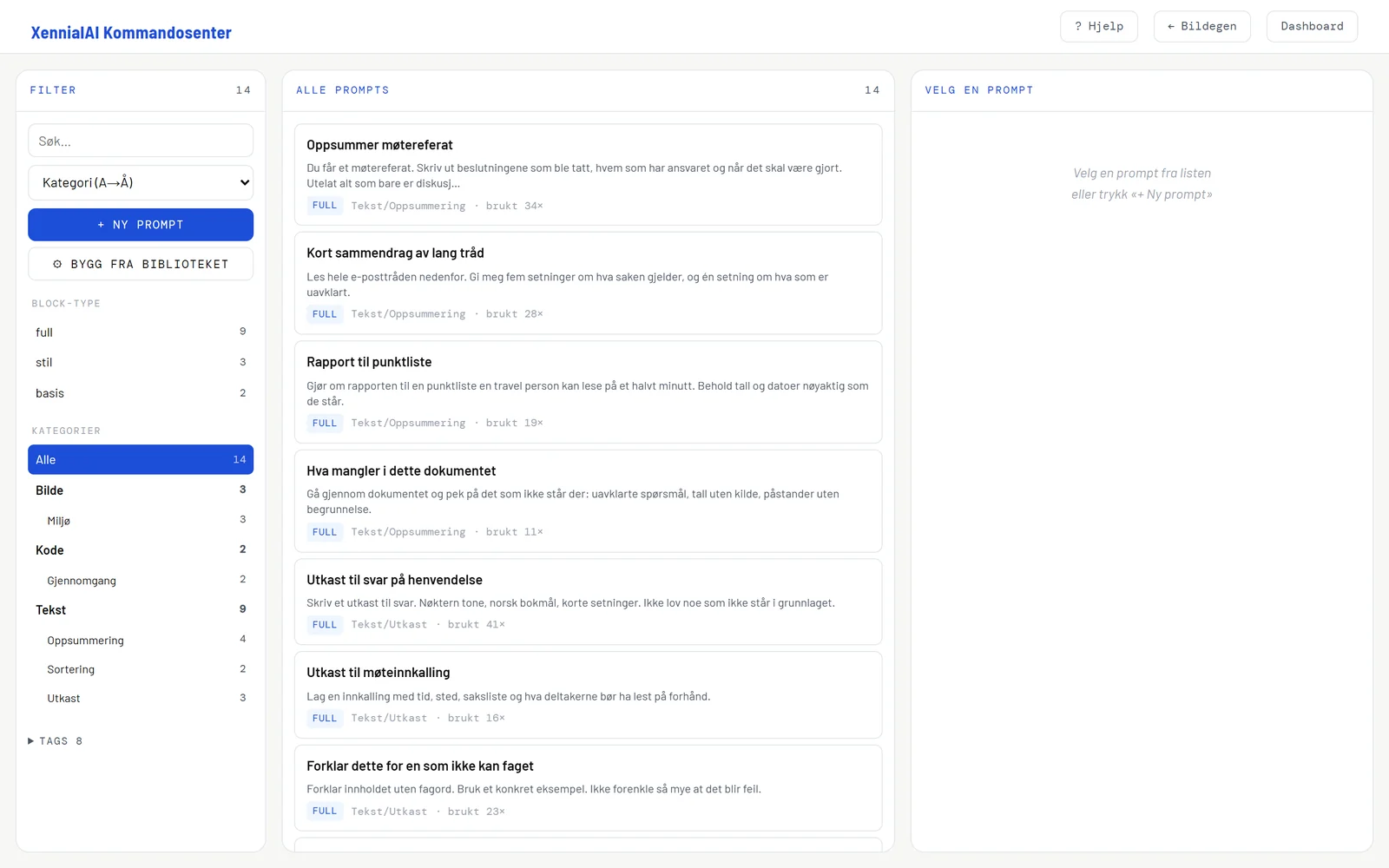Click the VELG EN PROMPT header
Screen dimensions: 1389x868
pyautogui.click(x=1142, y=90)
